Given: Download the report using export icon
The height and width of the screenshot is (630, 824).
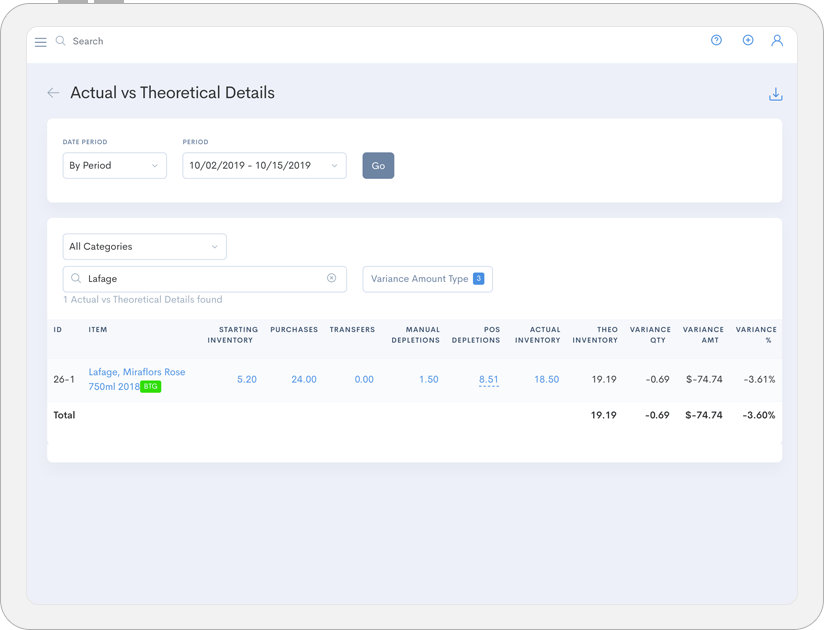Looking at the screenshot, I should tap(776, 94).
